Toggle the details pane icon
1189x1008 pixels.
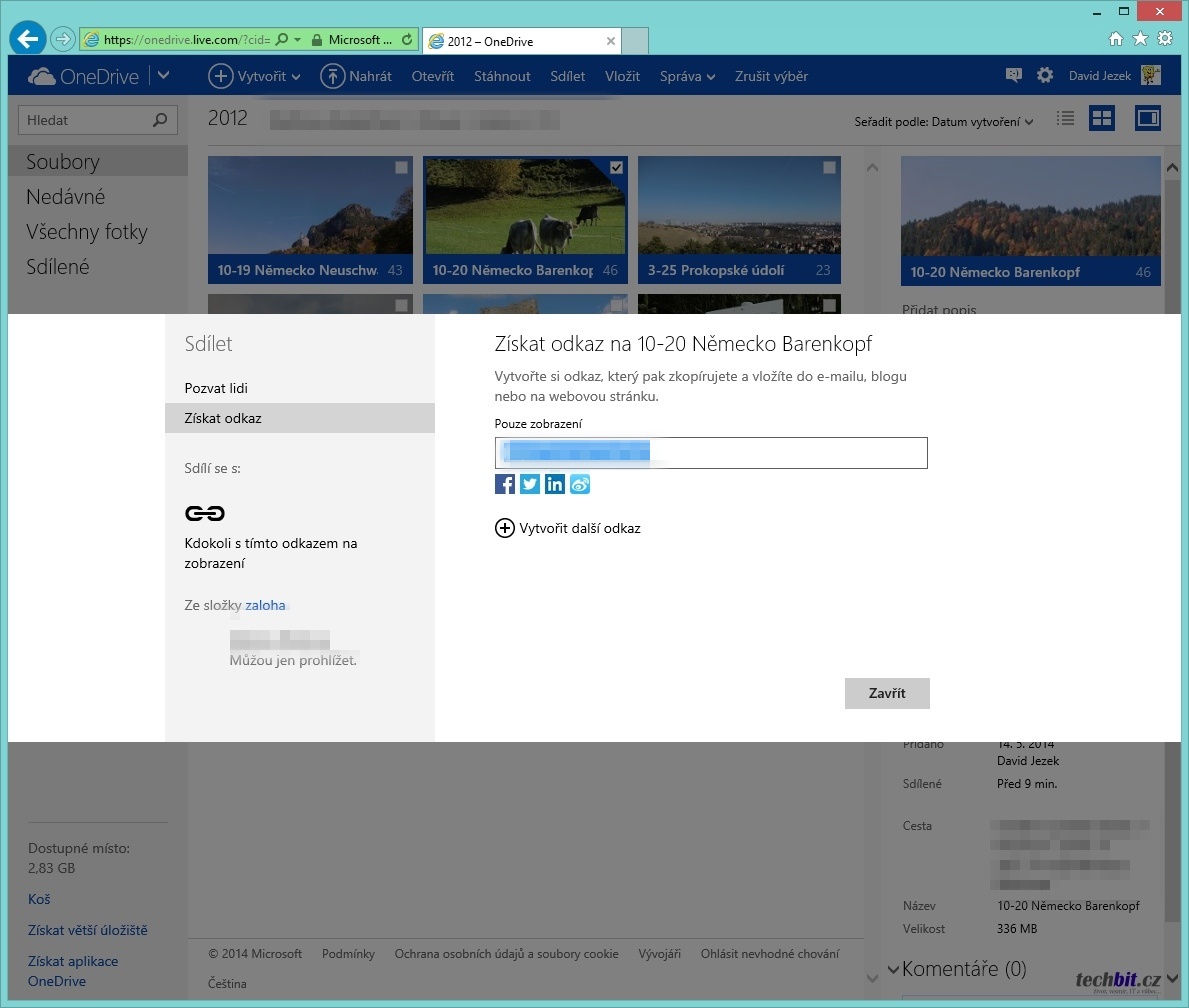point(1147,119)
